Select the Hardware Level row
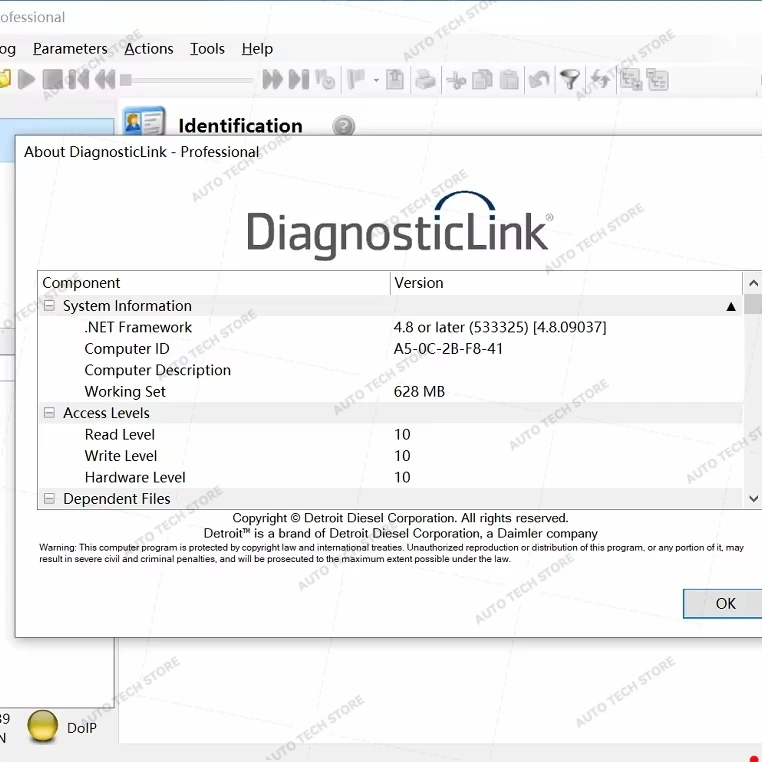Image resolution: width=762 pixels, height=762 pixels. [x=391, y=477]
